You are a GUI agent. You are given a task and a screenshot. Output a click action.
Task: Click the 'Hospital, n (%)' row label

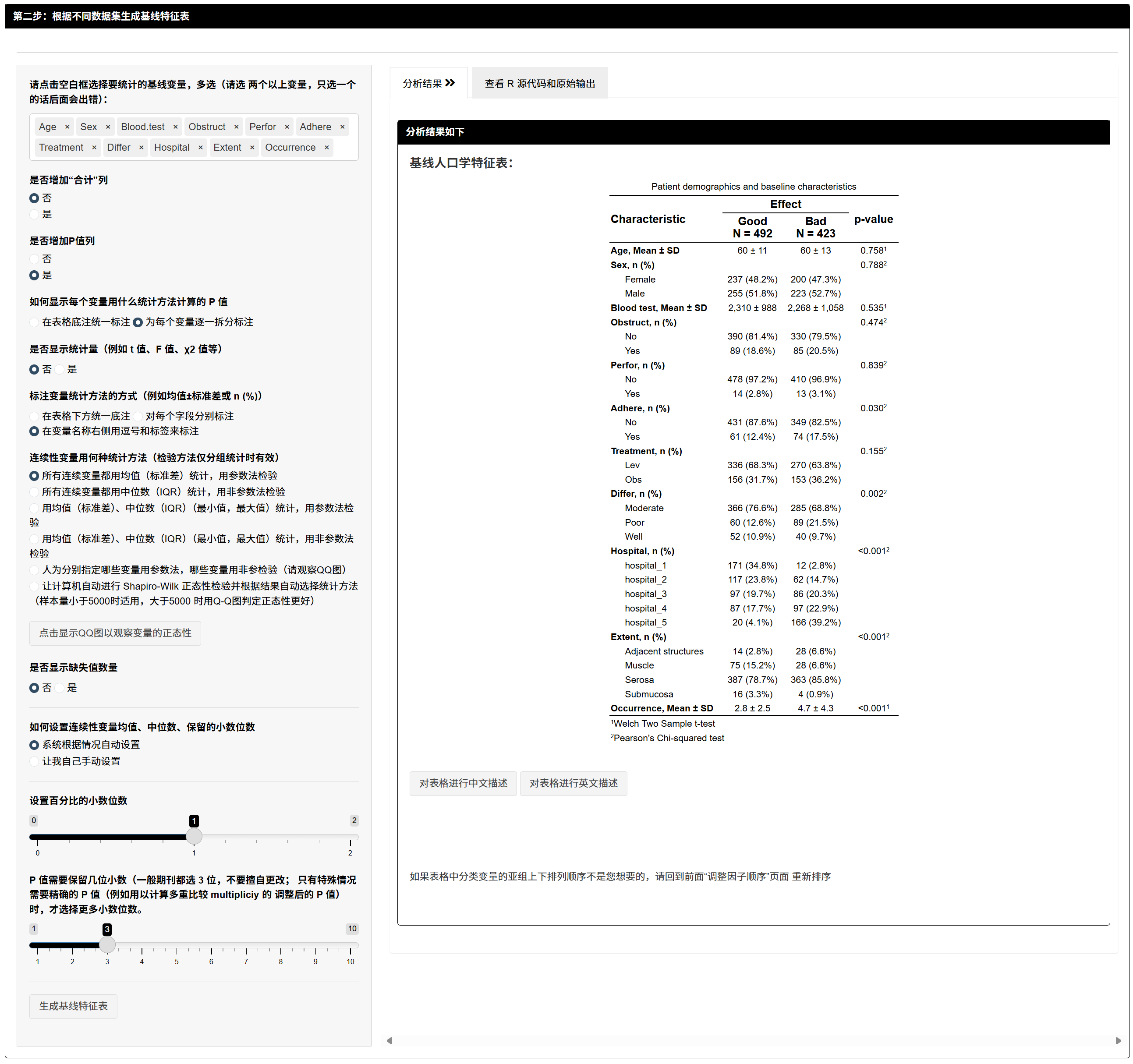click(642, 551)
